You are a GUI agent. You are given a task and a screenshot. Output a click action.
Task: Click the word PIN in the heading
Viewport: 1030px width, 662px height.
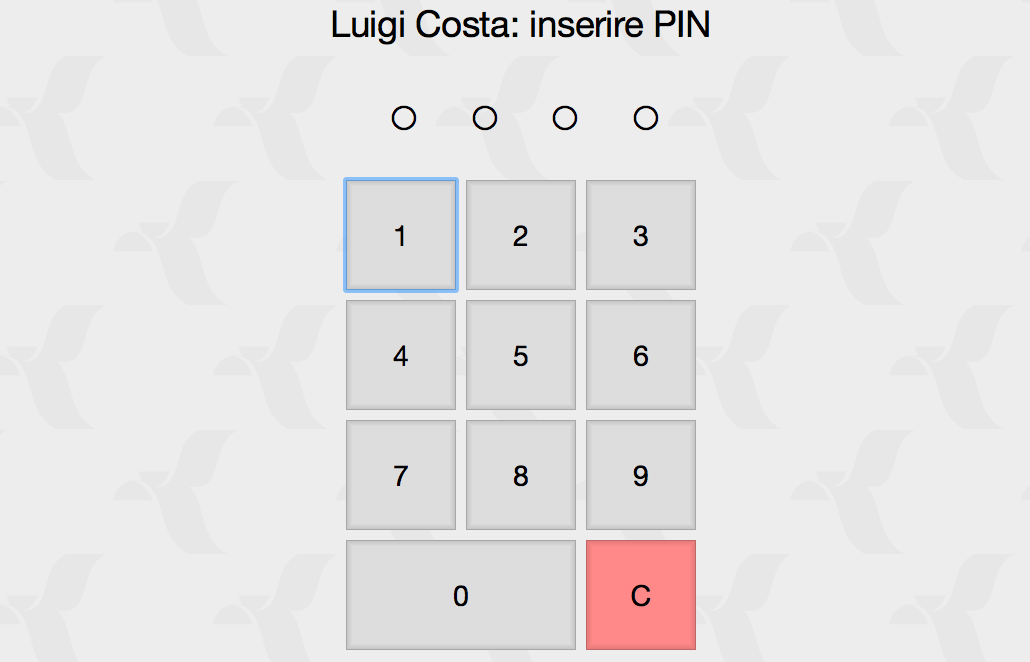tap(681, 25)
